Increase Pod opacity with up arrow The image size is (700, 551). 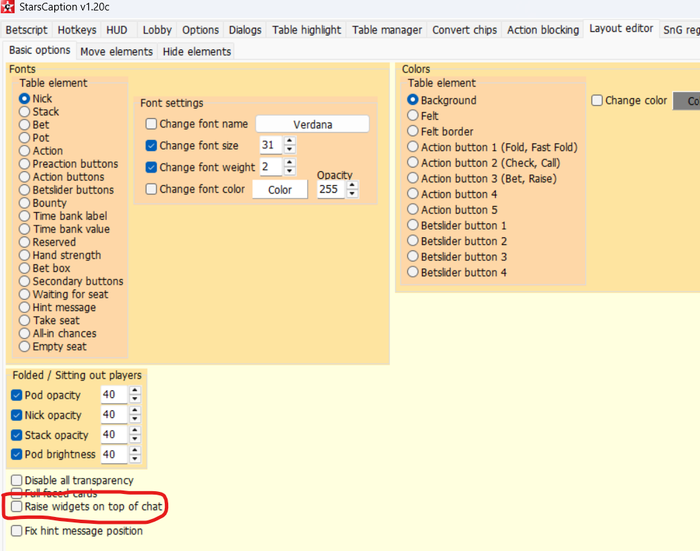135,390
